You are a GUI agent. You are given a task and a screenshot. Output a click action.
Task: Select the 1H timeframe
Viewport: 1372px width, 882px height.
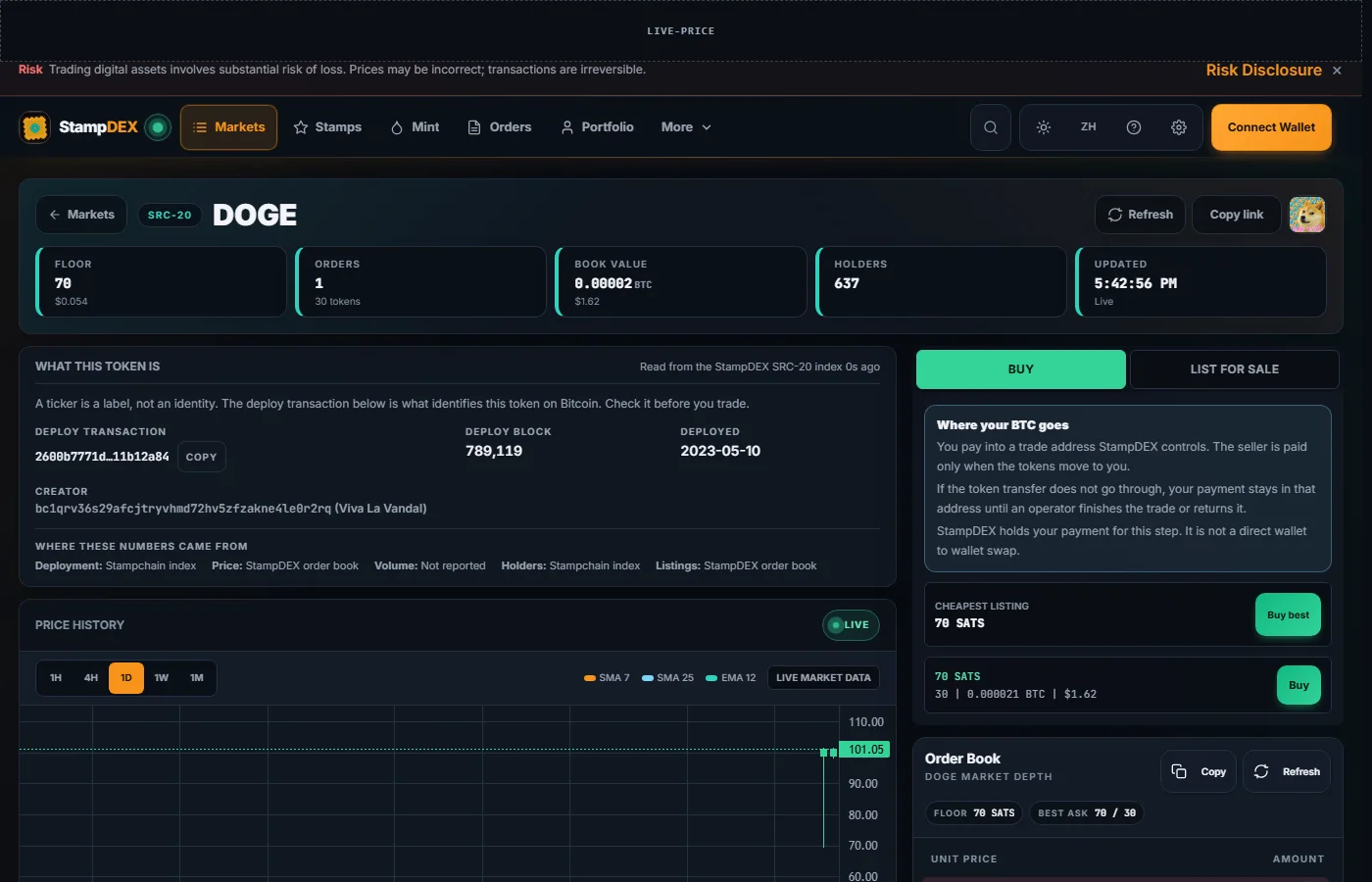click(x=56, y=678)
